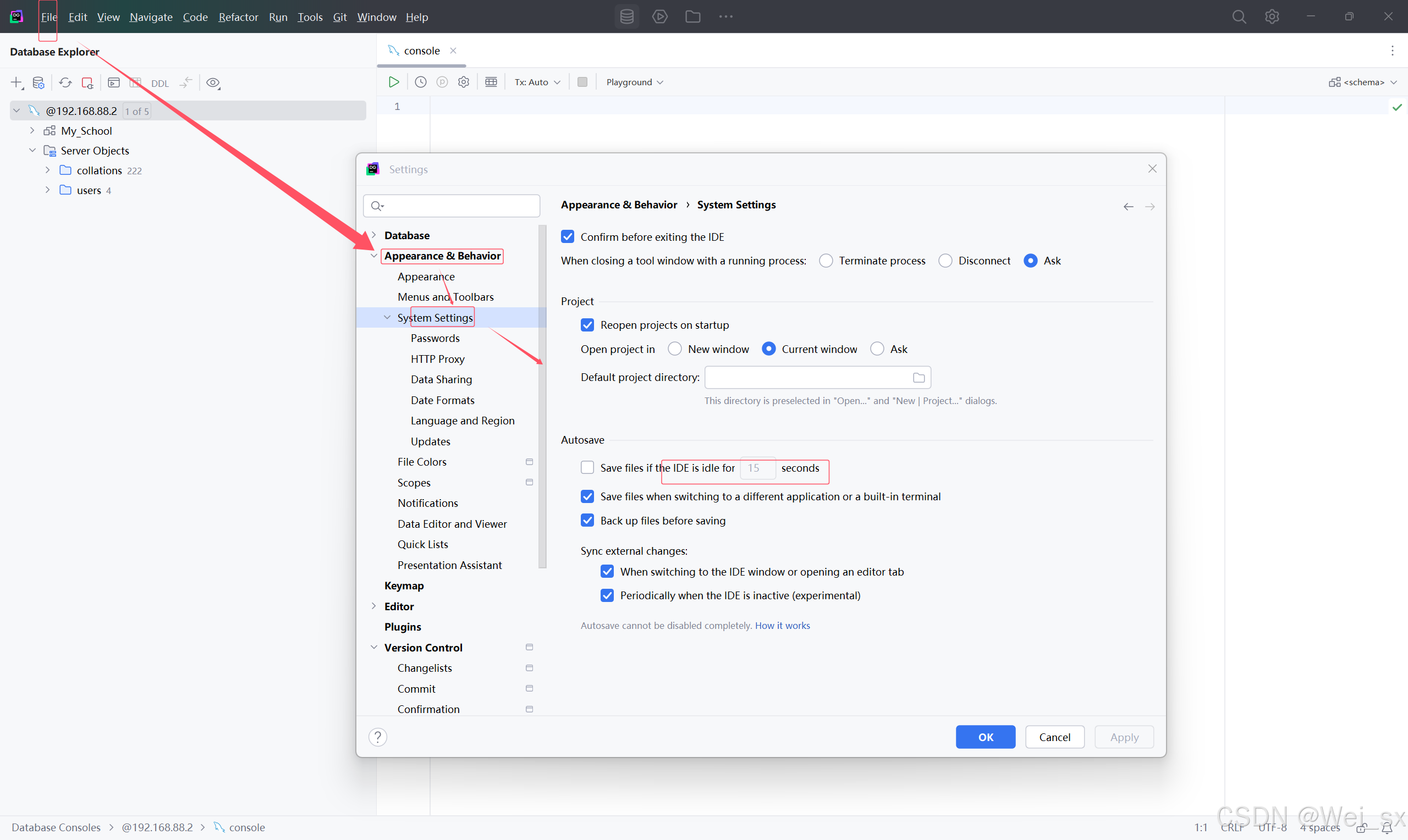Screen dimensions: 1408x840
Task: Toggle in-editor results table icon
Action: (x=491, y=82)
